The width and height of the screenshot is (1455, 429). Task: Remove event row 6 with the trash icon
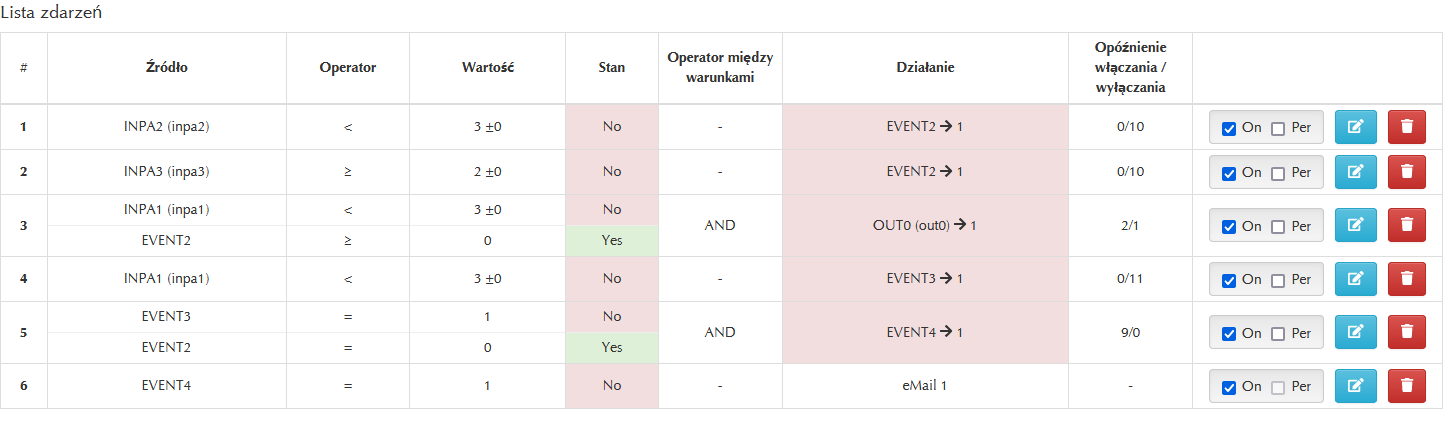(1406, 386)
